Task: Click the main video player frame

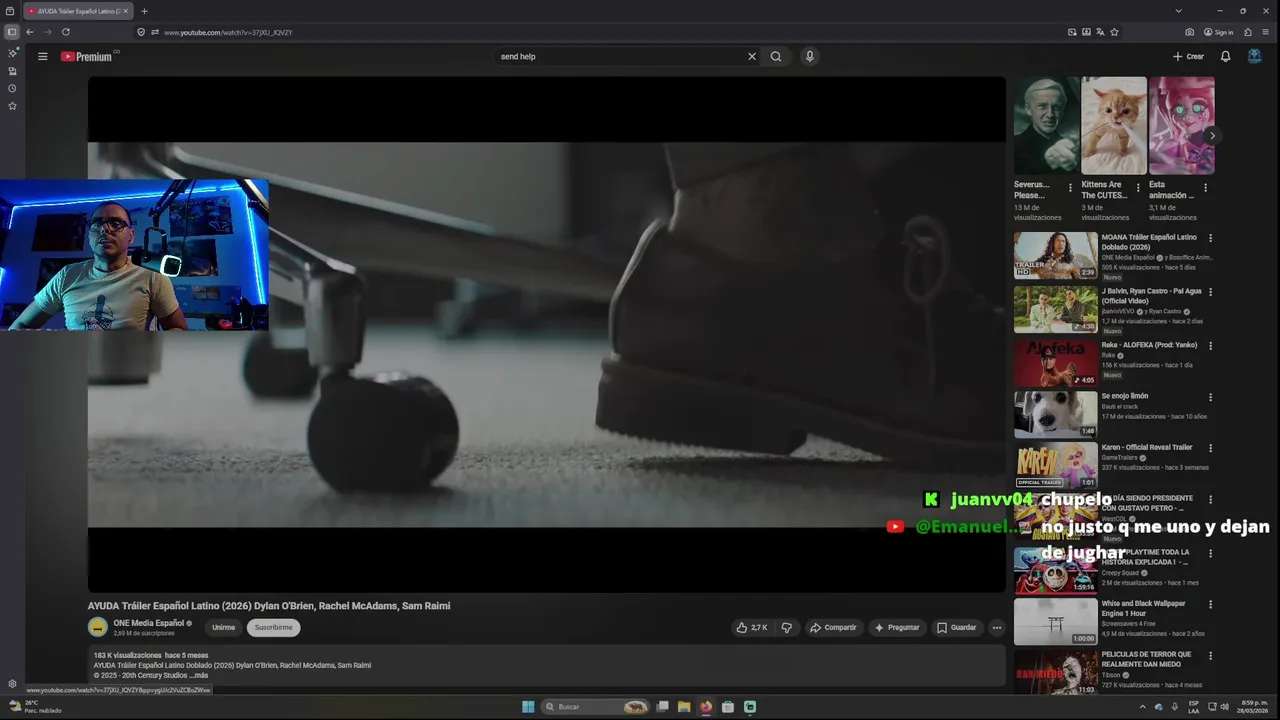Action: (x=546, y=335)
